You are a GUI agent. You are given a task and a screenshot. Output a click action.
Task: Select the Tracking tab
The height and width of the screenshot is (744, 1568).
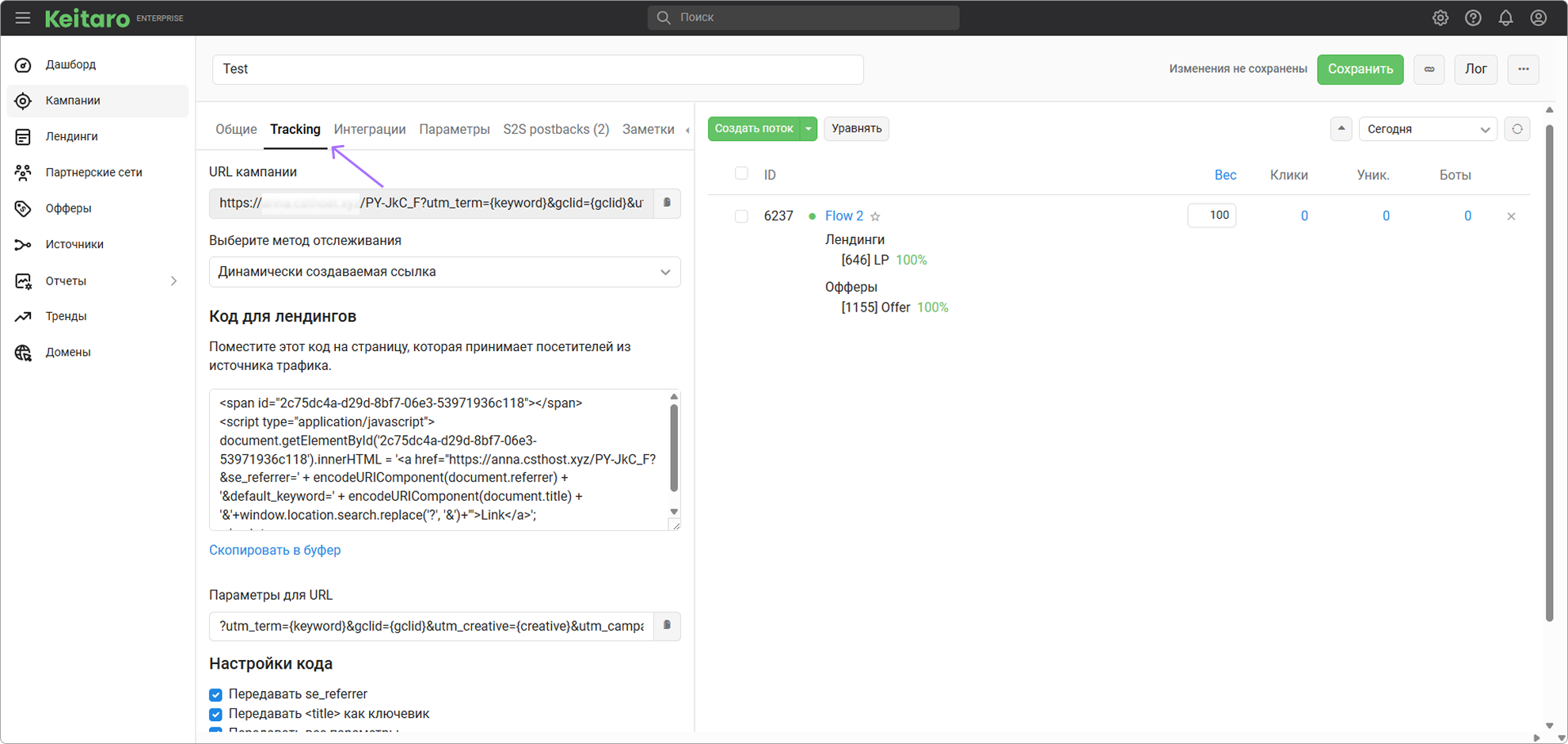pos(295,129)
